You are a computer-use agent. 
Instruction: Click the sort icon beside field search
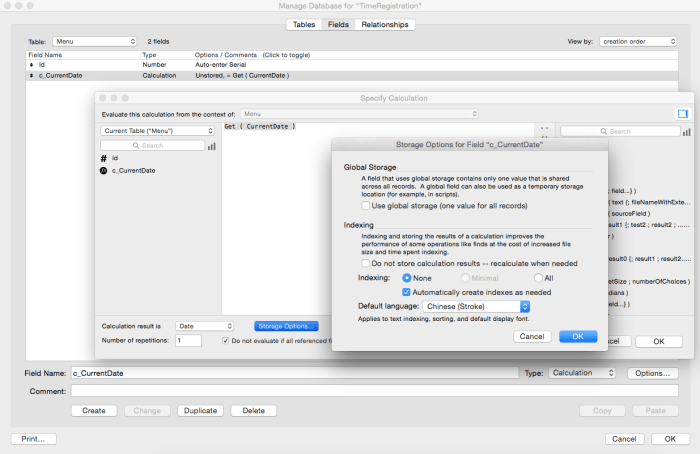coord(212,146)
